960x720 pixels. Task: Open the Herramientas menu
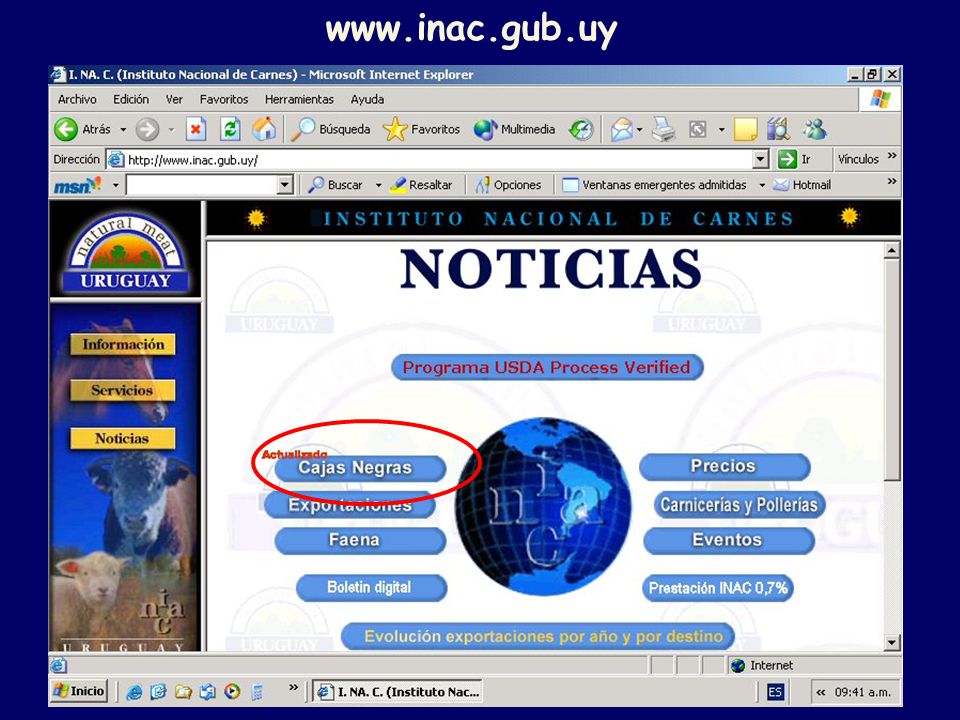[x=299, y=99]
